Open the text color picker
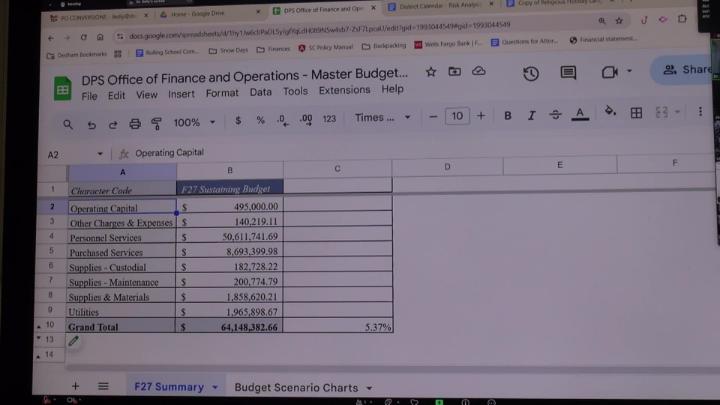Image resolution: width=720 pixels, height=405 pixels. [579, 115]
